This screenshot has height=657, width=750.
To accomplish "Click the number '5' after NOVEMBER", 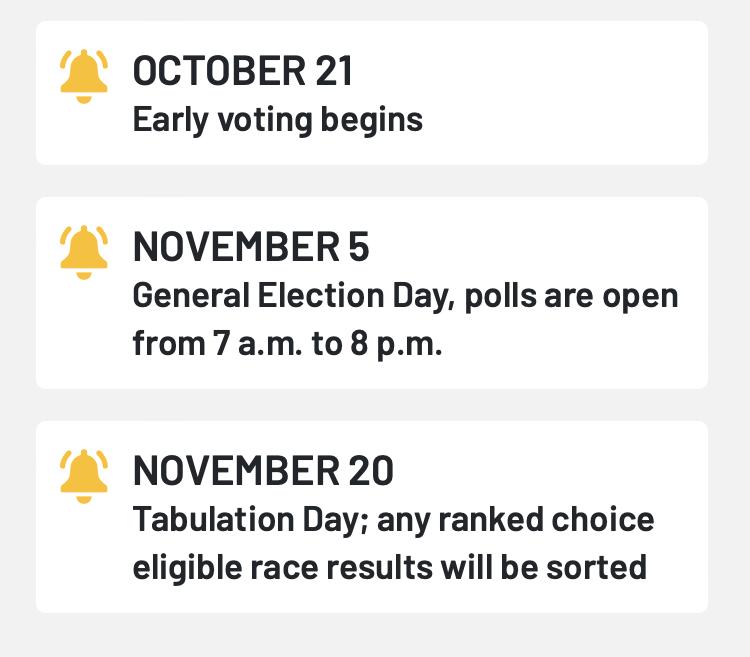I will [x=358, y=248].
